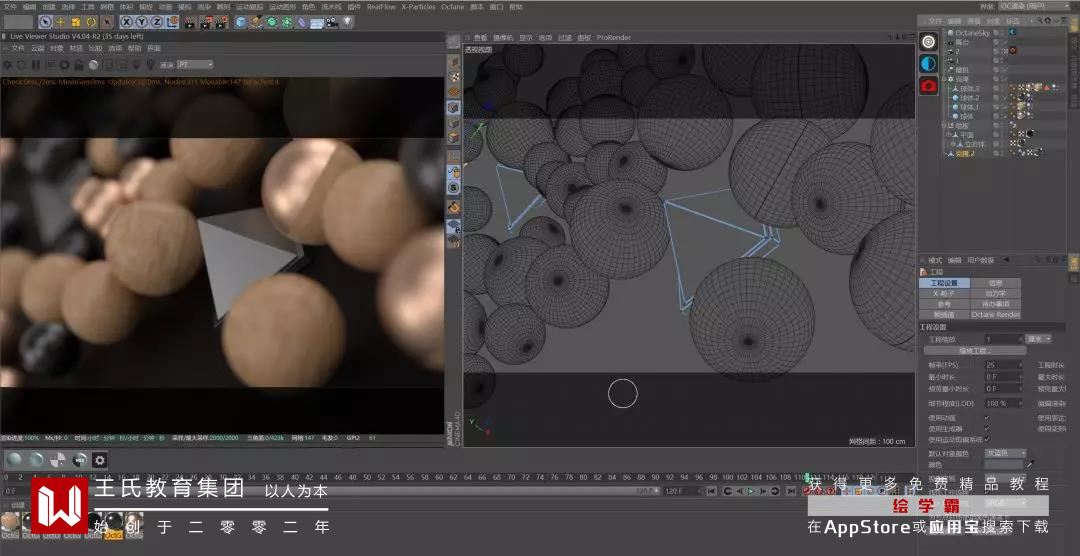Open the X-Particles menu

point(419,6)
